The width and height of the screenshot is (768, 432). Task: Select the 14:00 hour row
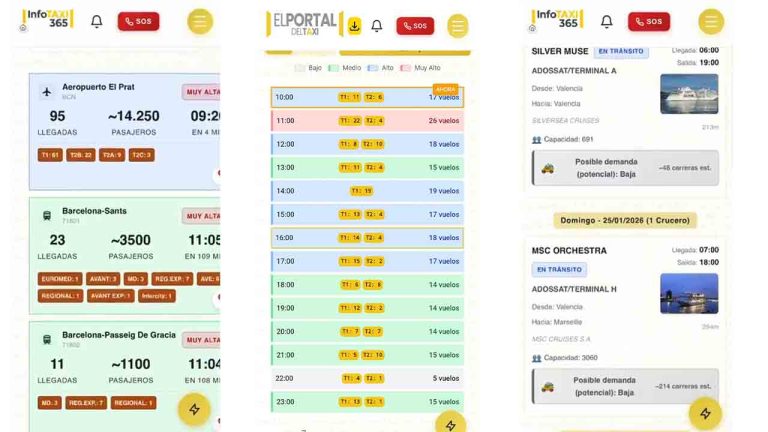point(367,191)
